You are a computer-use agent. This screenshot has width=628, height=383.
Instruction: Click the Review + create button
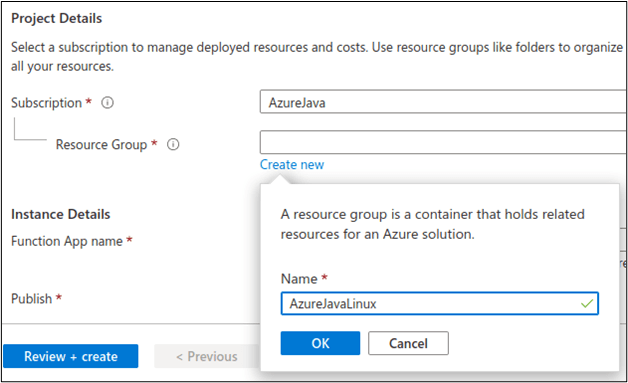click(x=71, y=356)
